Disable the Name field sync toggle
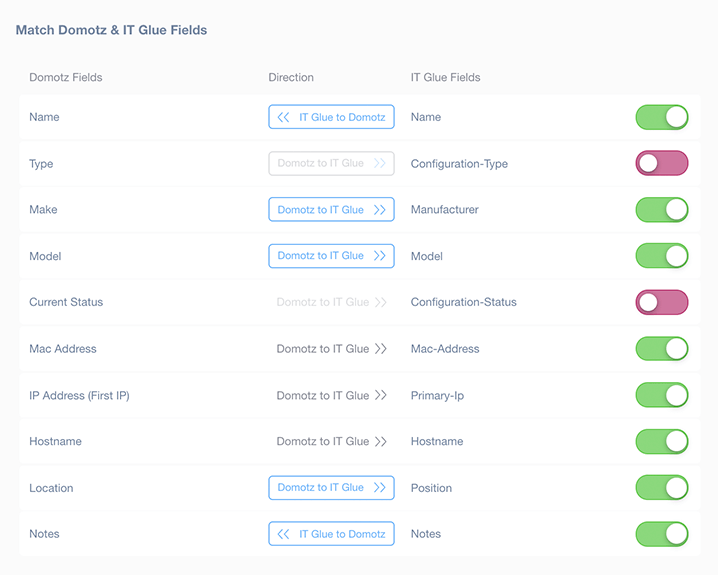 coord(662,117)
